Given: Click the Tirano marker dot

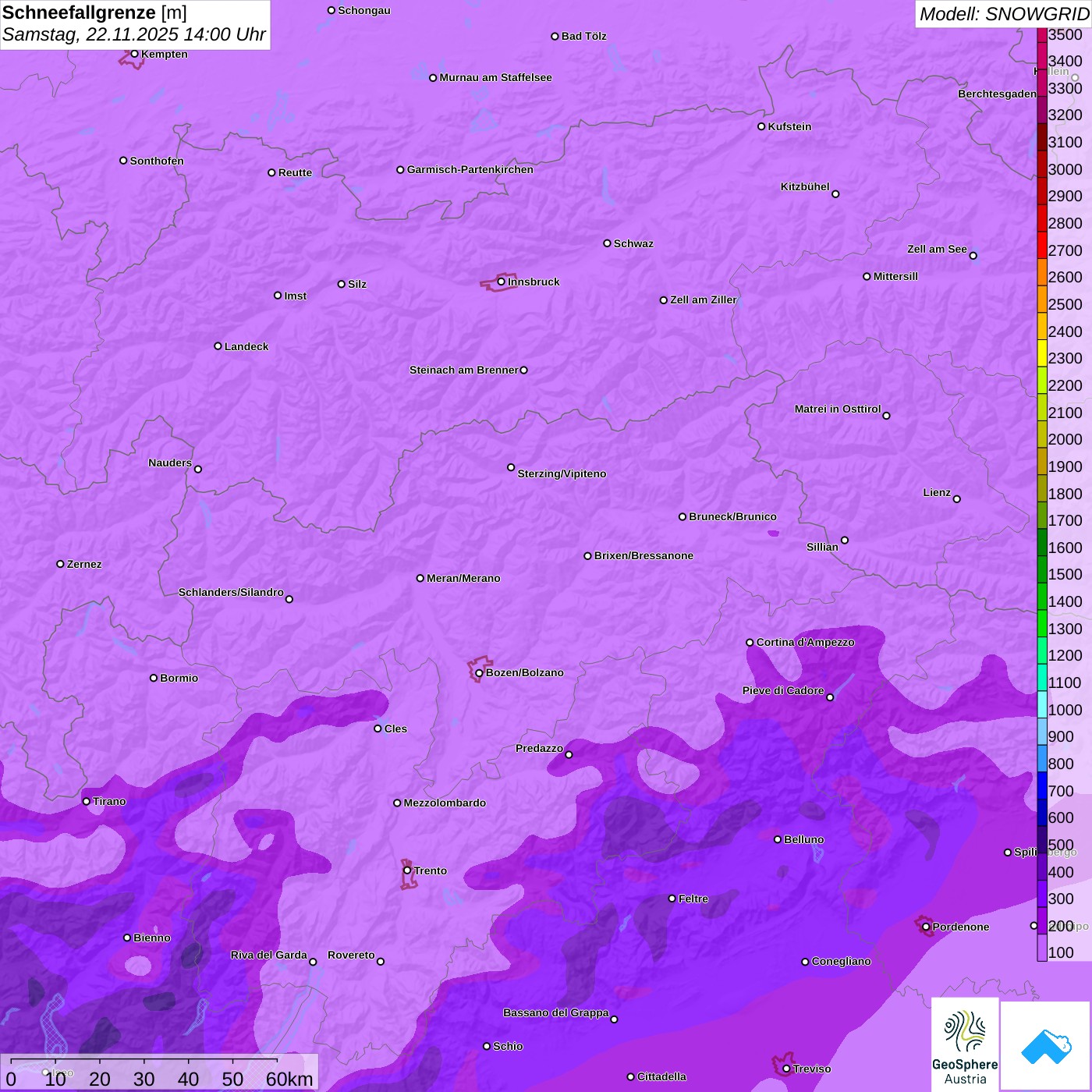Looking at the screenshot, I should coord(87,801).
